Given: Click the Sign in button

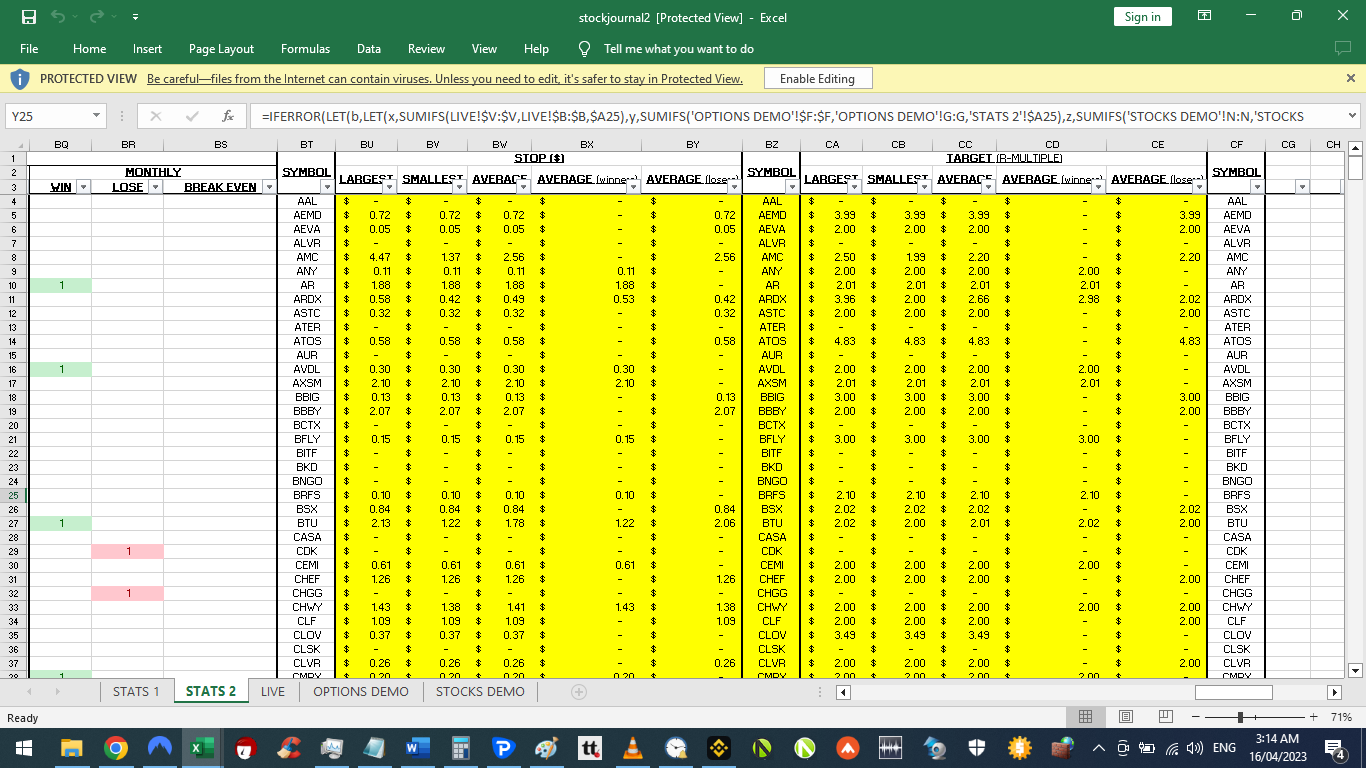Looking at the screenshot, I should coord(1142,17).
